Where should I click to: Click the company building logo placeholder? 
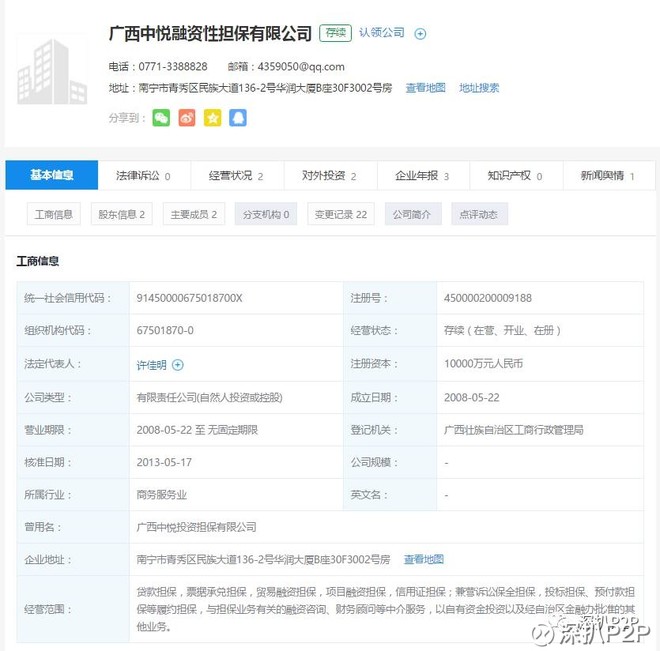52,70
